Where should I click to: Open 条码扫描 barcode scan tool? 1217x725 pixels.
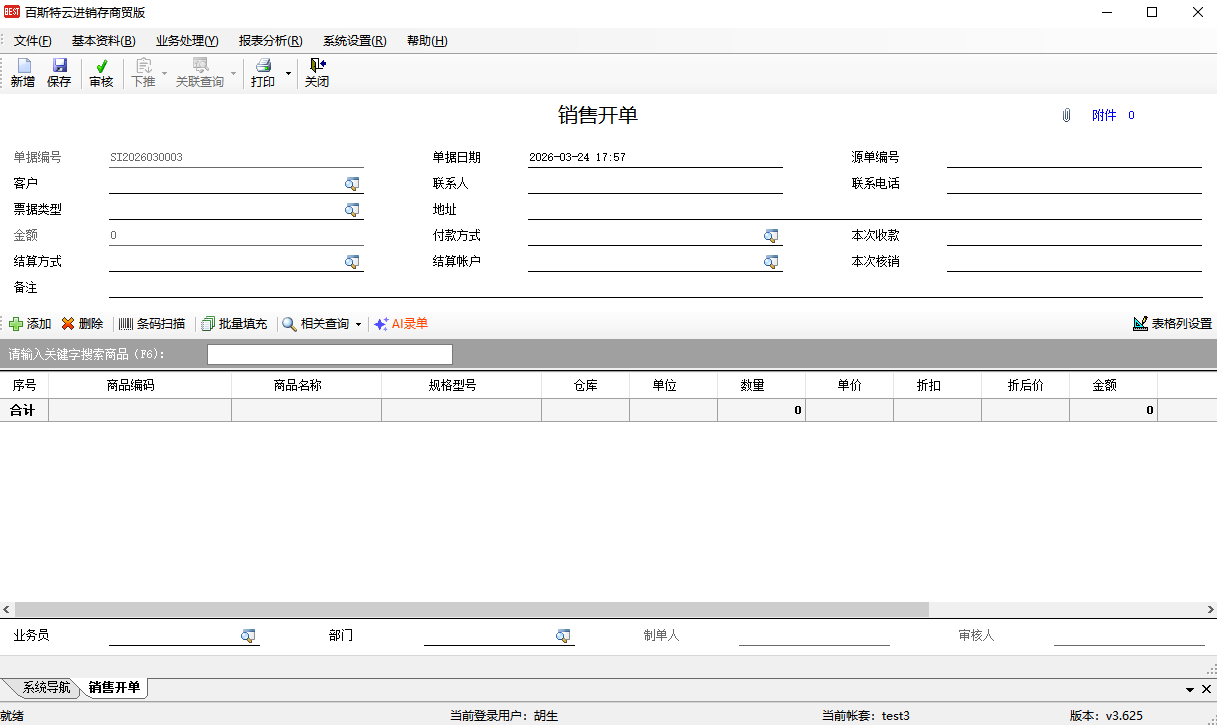(x=151, y=324)
